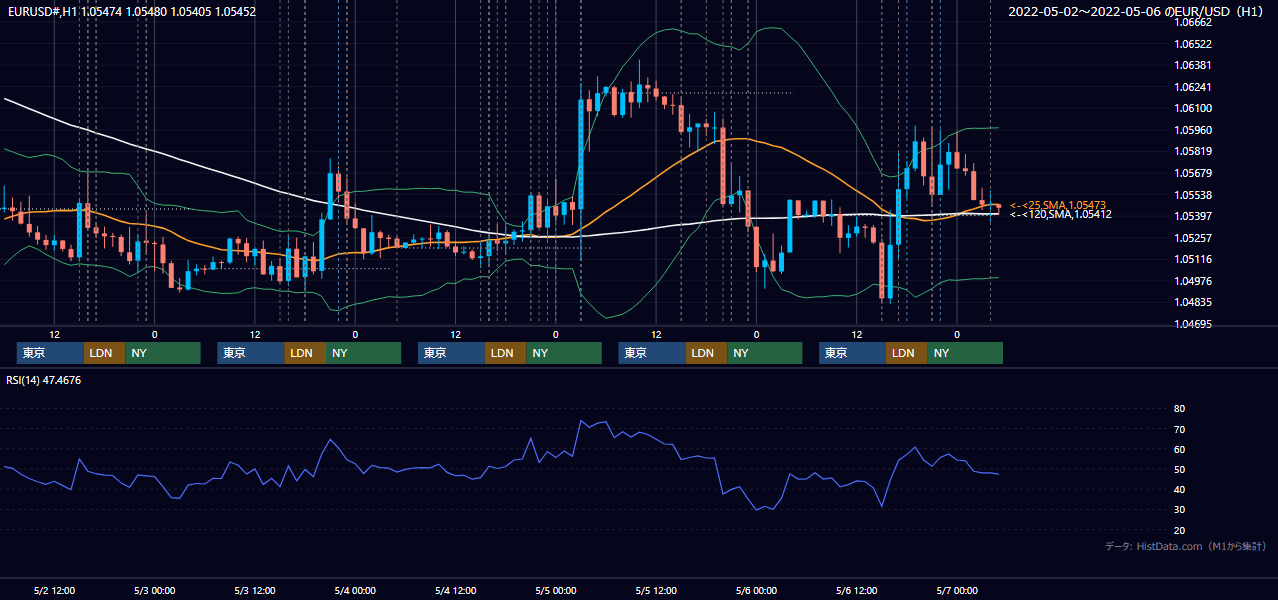1278x600 pixels.
Task: Click the RSI scale value 50
Action: [x=1179, y=470]
